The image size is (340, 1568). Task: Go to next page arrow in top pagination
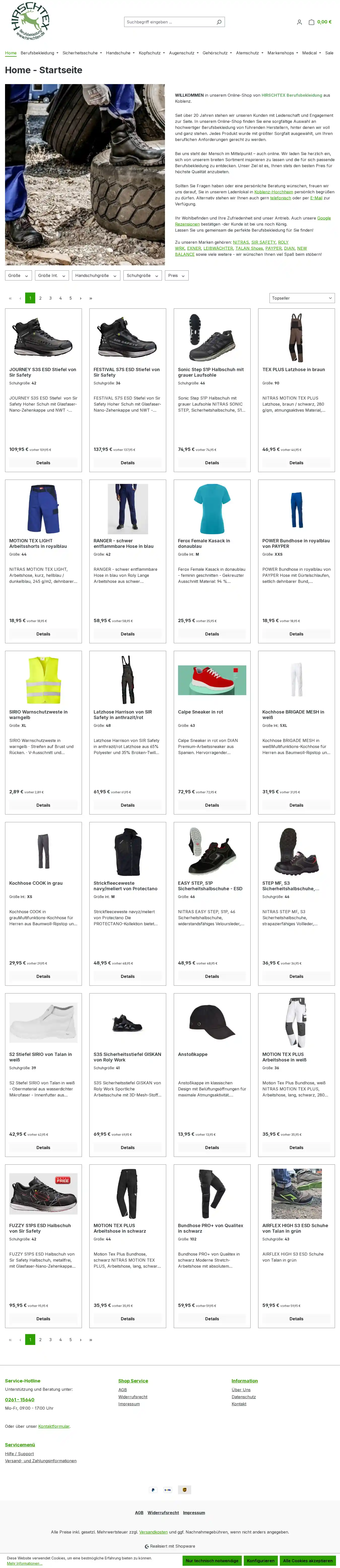click(x=80, y=298)
